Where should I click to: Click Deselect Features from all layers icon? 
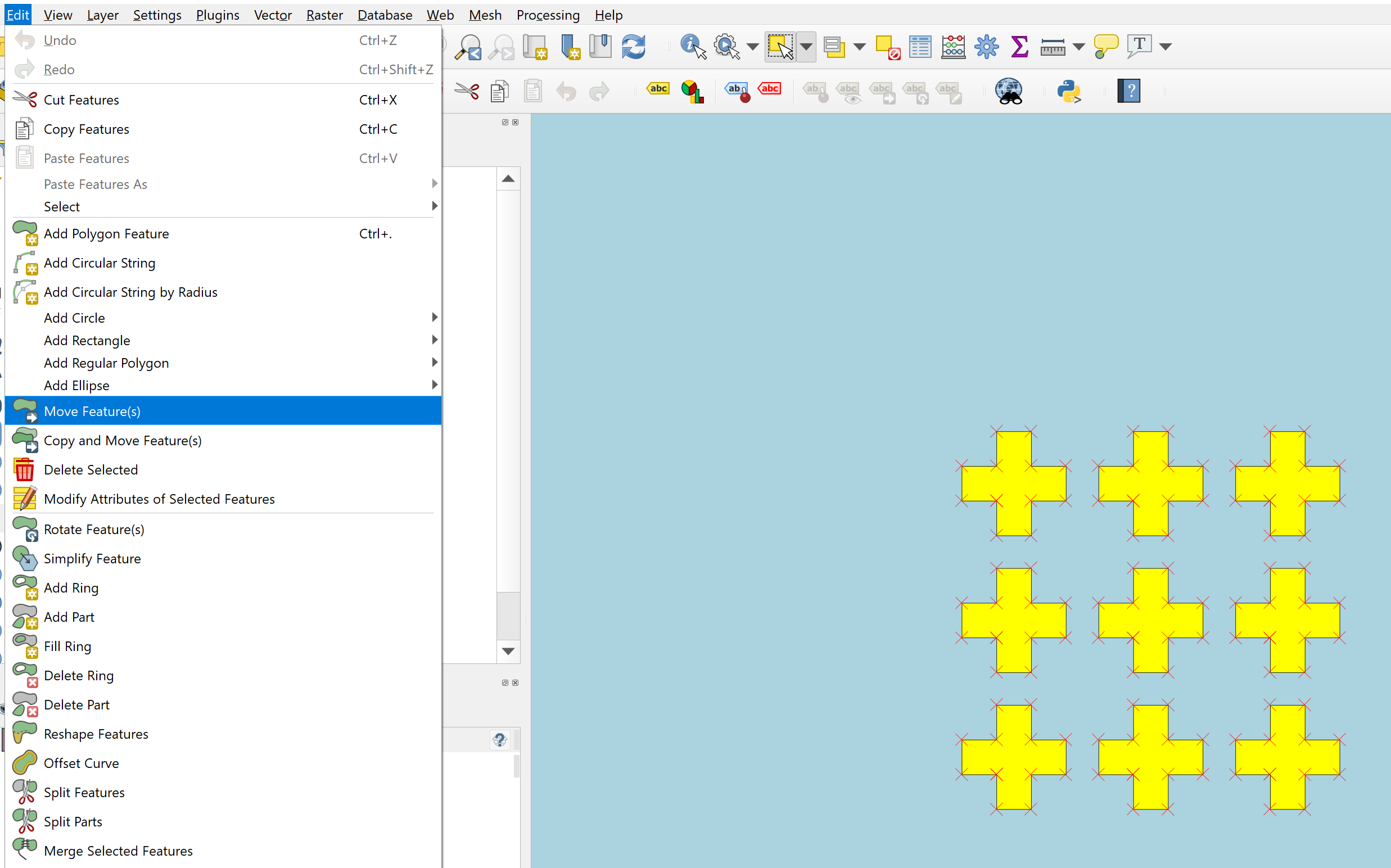point(887,47)
